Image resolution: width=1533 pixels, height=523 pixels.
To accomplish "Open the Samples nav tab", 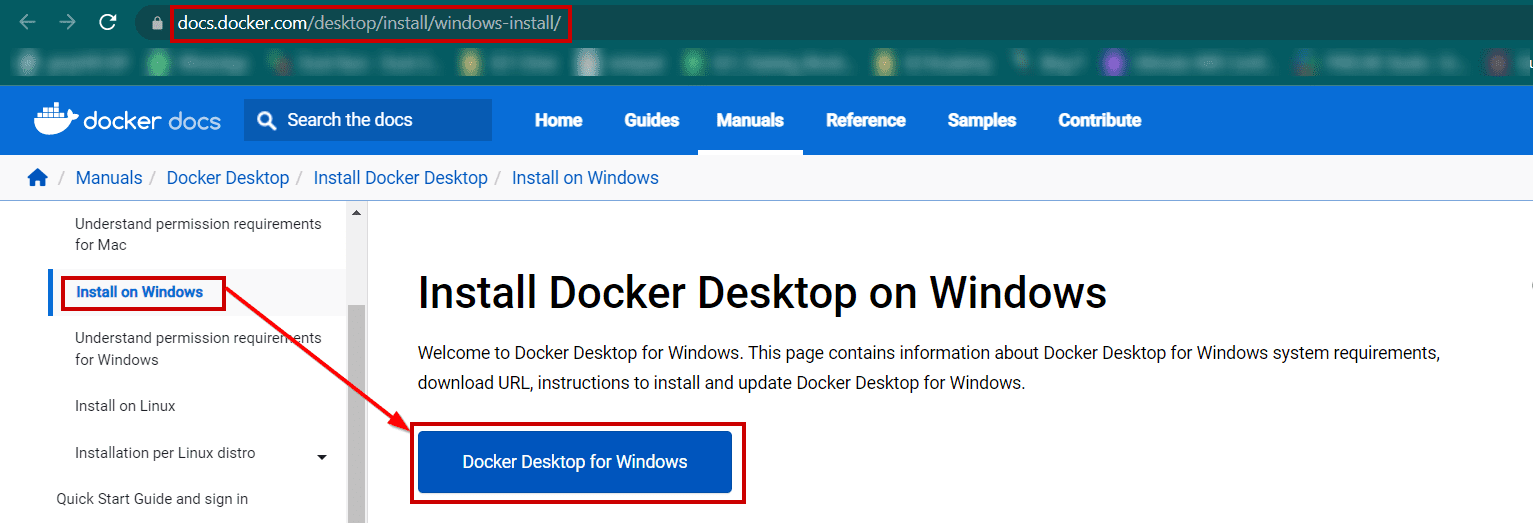I will coord(982,120).
